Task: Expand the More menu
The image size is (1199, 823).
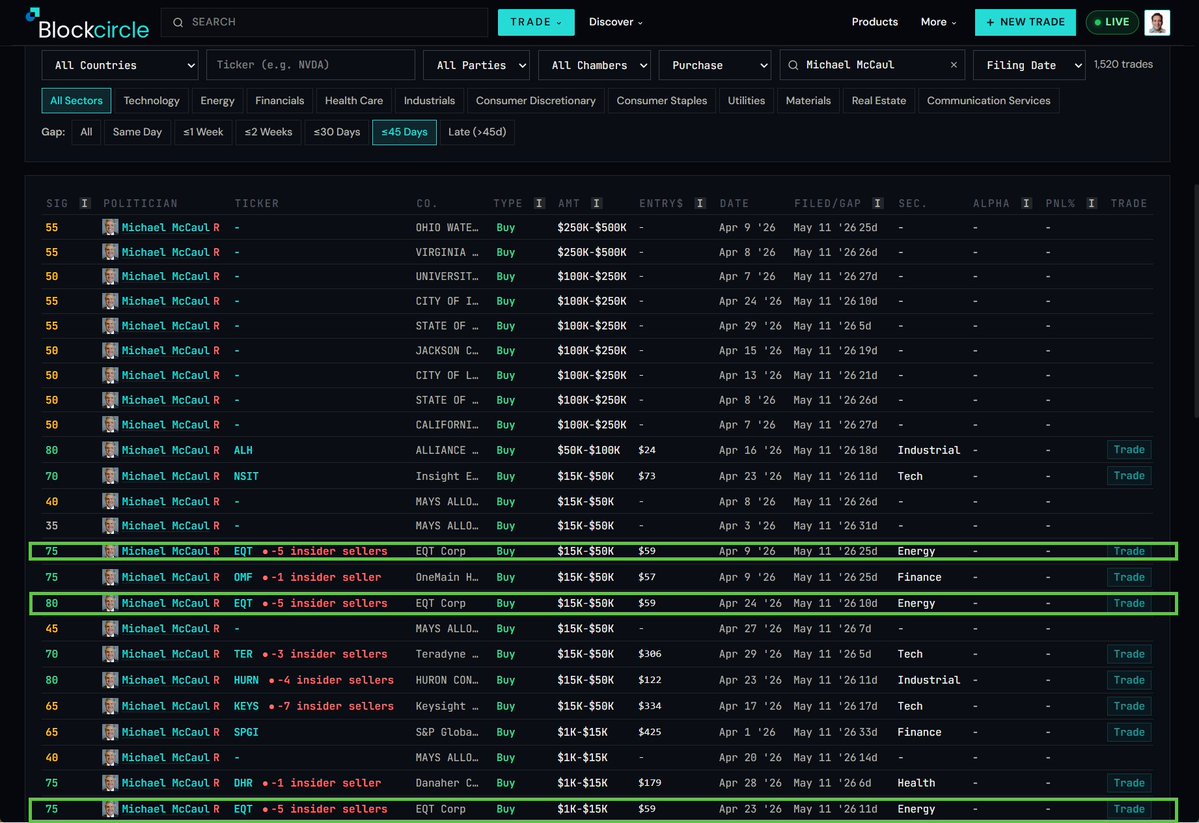Action: tap(938, 22)
